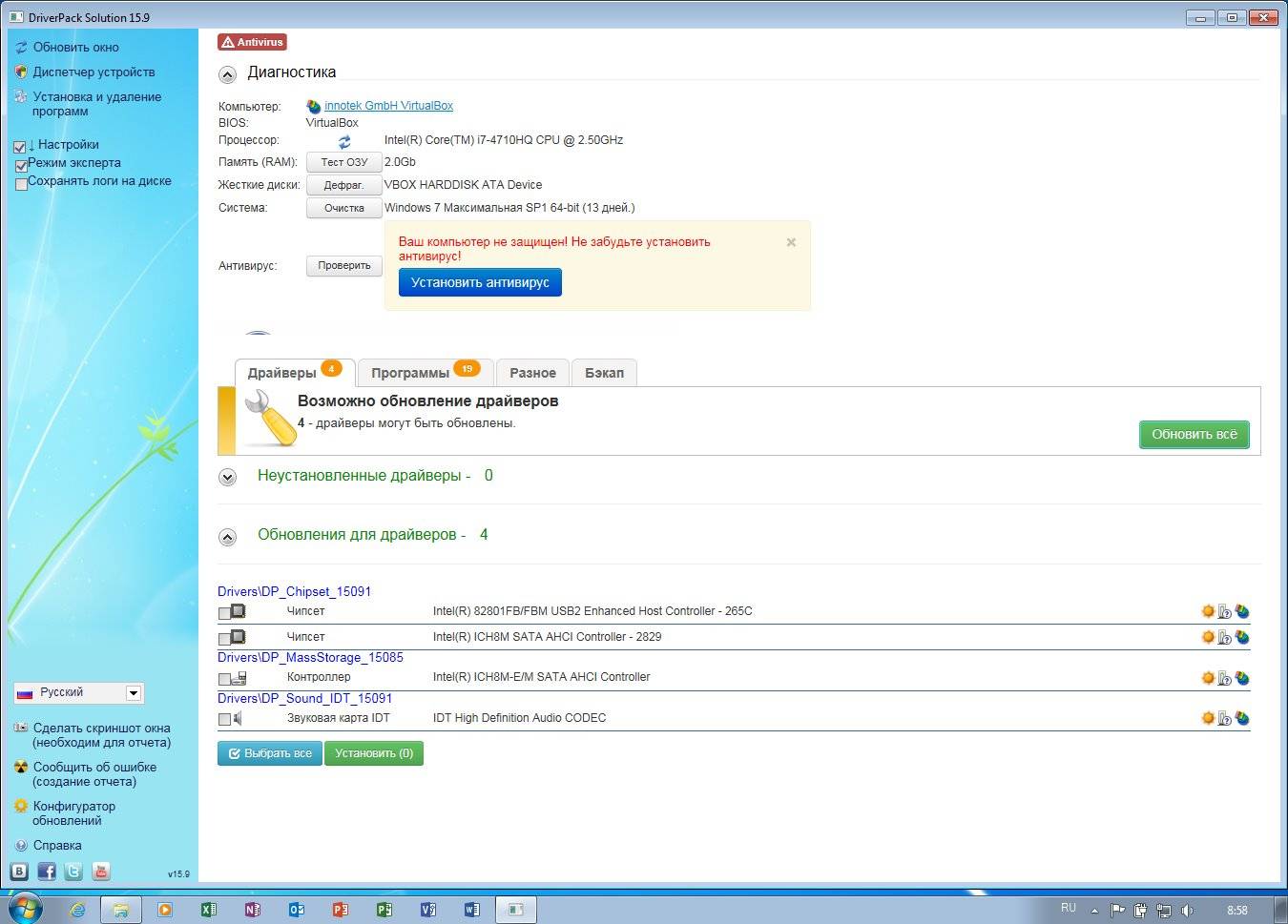Screen dimensions: 1288x924
Task: Click the Выбрать все button
Action: tap(269, 753)
